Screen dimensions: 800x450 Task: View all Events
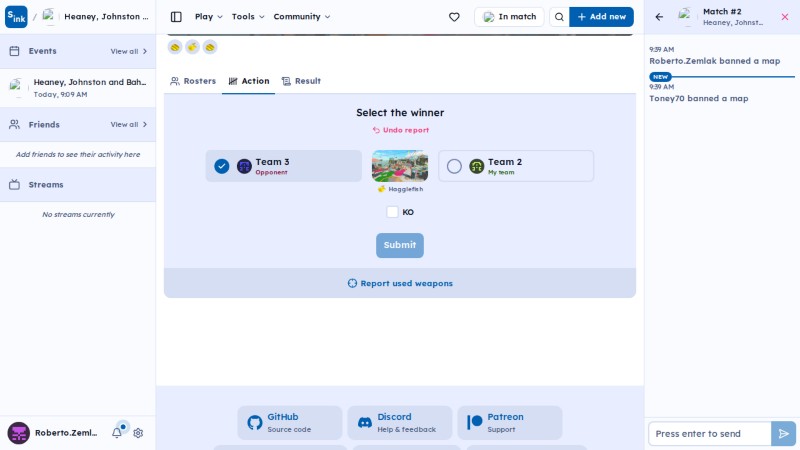click(x=129, y=52)
